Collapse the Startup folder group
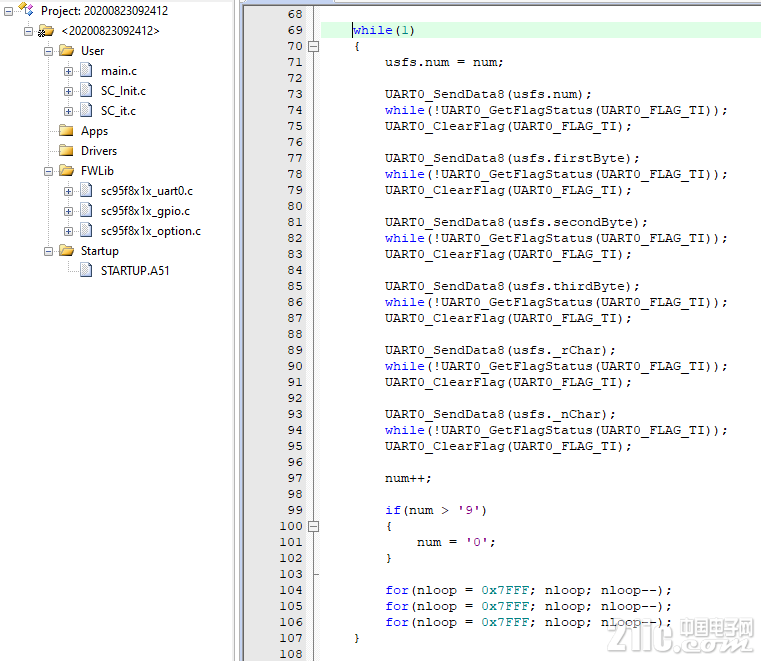Image resolution: width=761 pixels, height=661 pixels. tap(49, 251)
